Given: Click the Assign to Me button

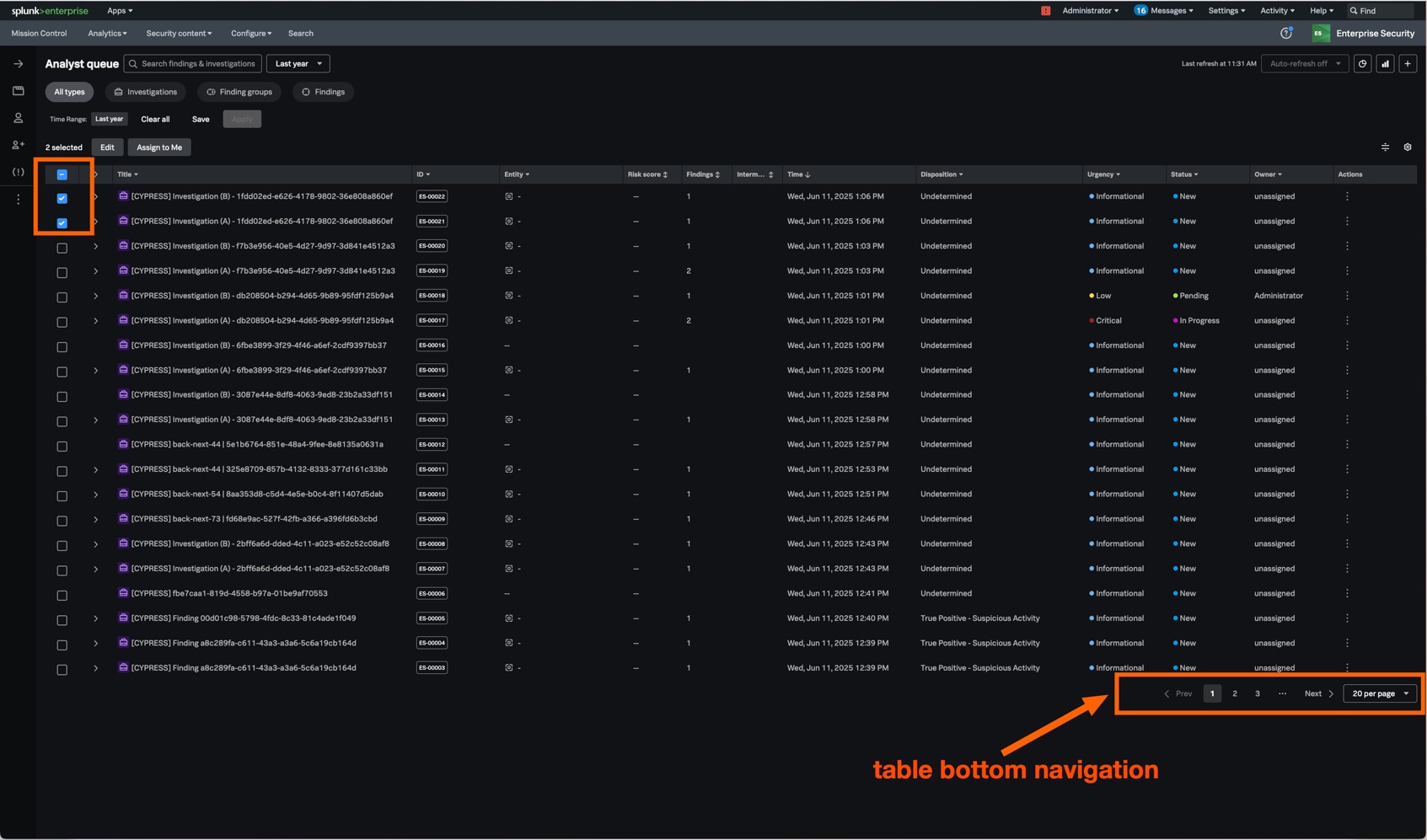Looking at the screenshot, I should pyautogui.click(x=159, y=147).
